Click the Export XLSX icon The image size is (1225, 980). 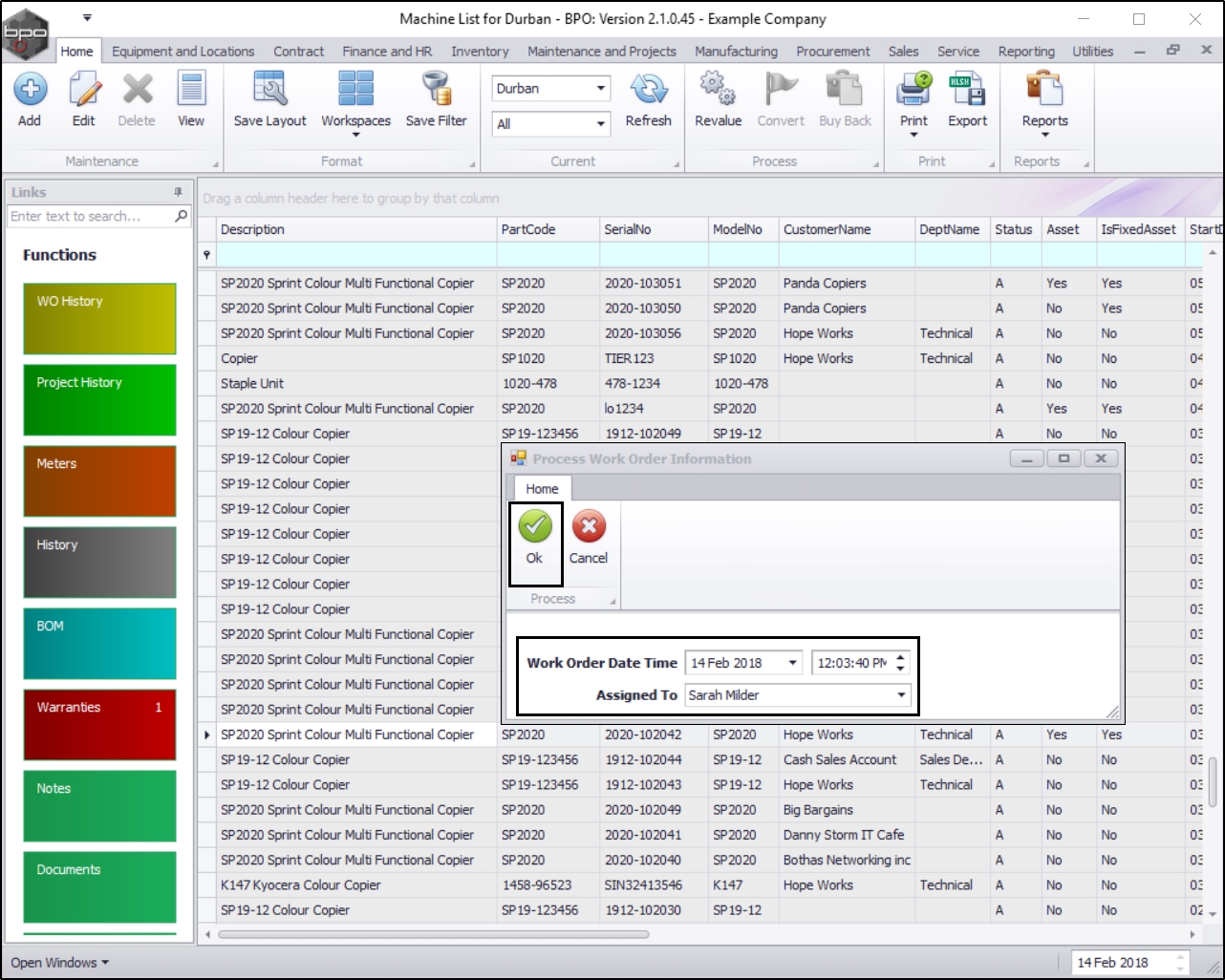pos(967,90)
